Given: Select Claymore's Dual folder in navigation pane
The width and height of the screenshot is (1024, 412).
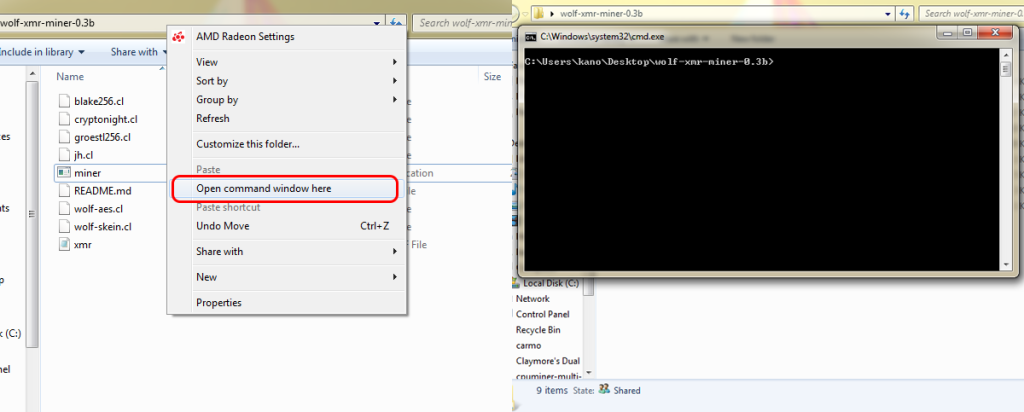Looking at the screenshot, I should click(x=548, y=362).
